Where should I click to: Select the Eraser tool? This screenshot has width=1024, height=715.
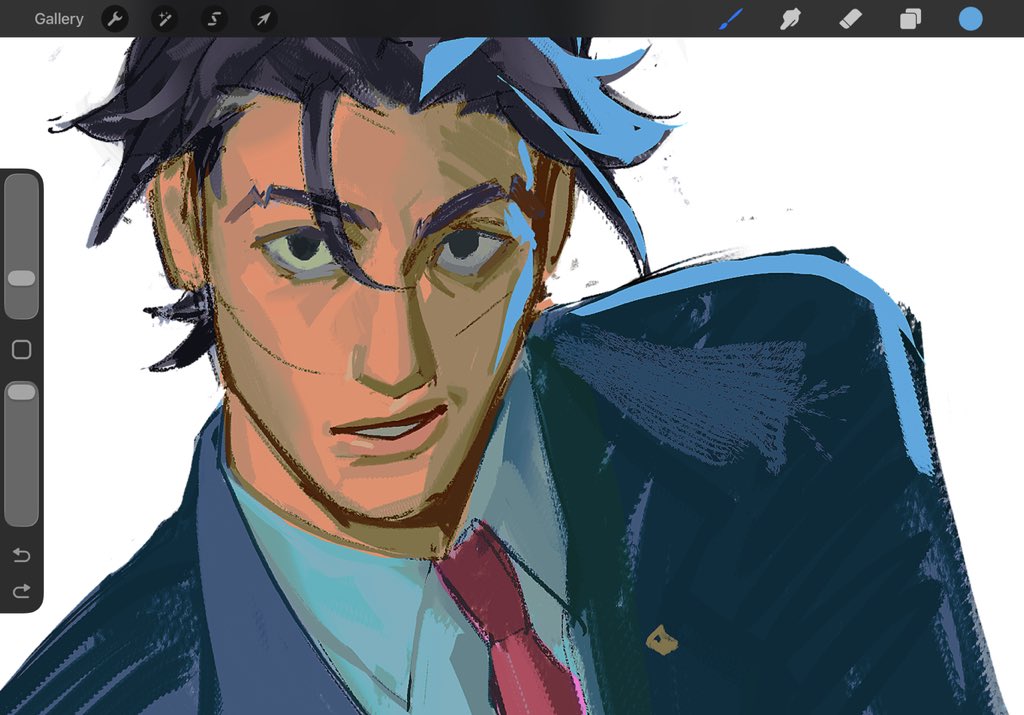pos(850,19)
